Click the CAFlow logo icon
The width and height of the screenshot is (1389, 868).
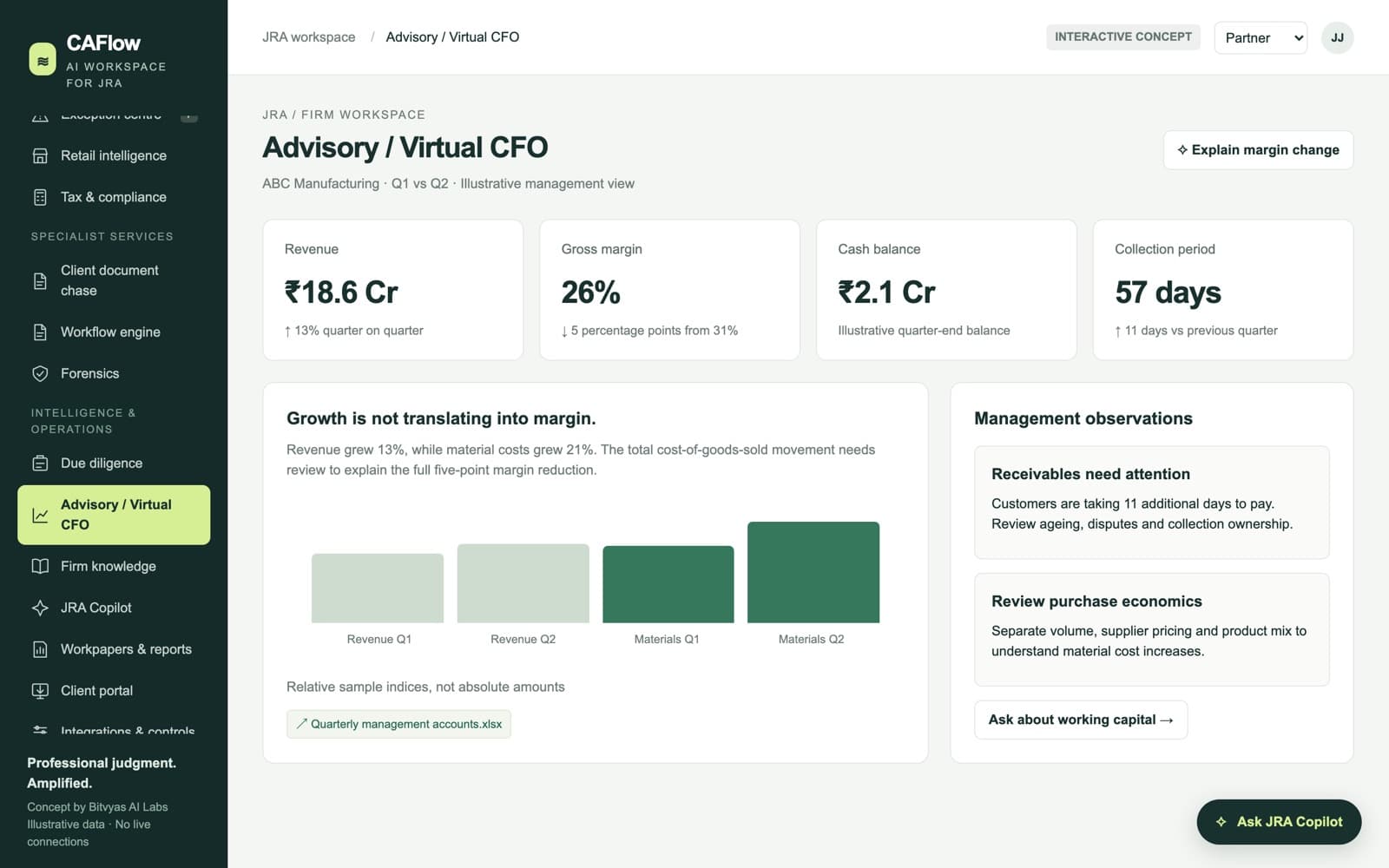coord(43,60)
